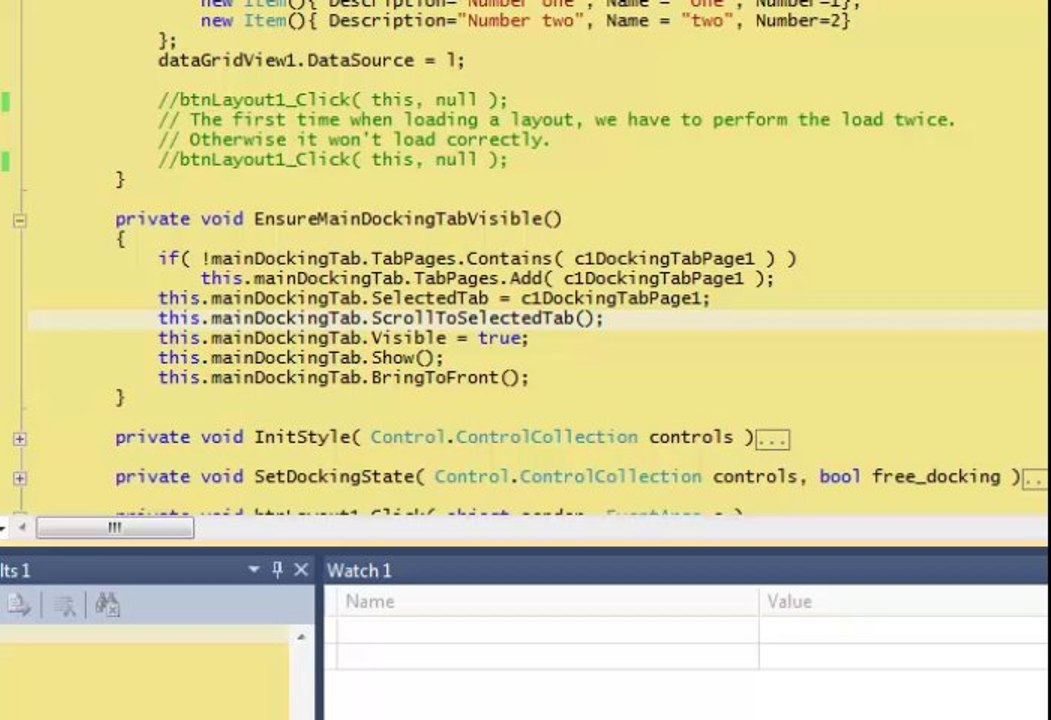Click the first empty Name cell in Watch 1
The width and height of the screenshot is (1051, 720).
pos(548,629)
